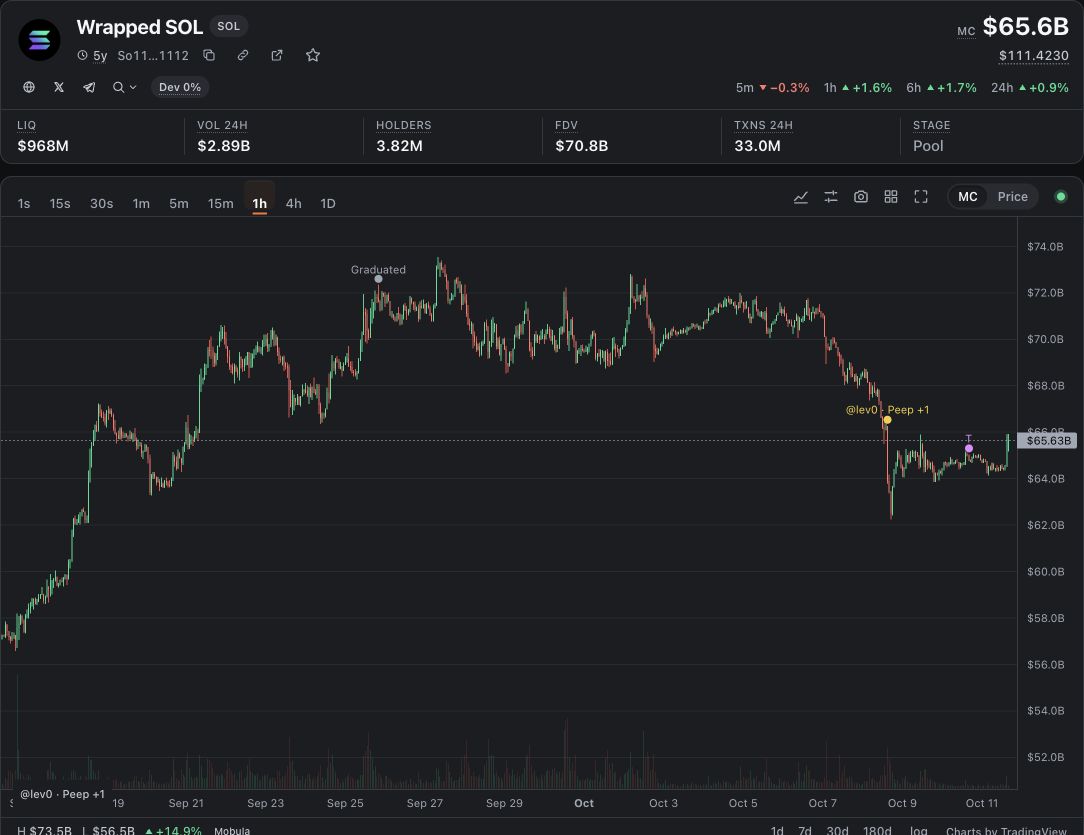Viewport: 1084px width, 835px height.
Task: Click the purple marker dot near Oct 11
Action: (969, 449)
